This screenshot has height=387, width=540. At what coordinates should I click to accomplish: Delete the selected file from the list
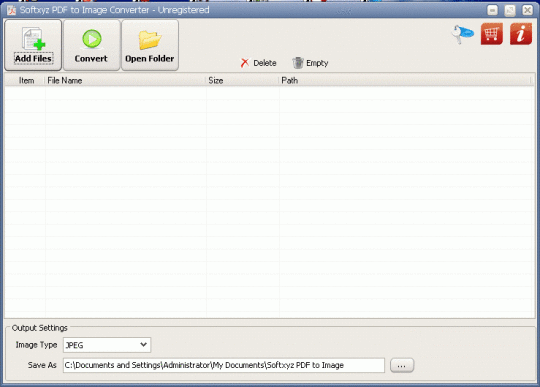[258, 63]
